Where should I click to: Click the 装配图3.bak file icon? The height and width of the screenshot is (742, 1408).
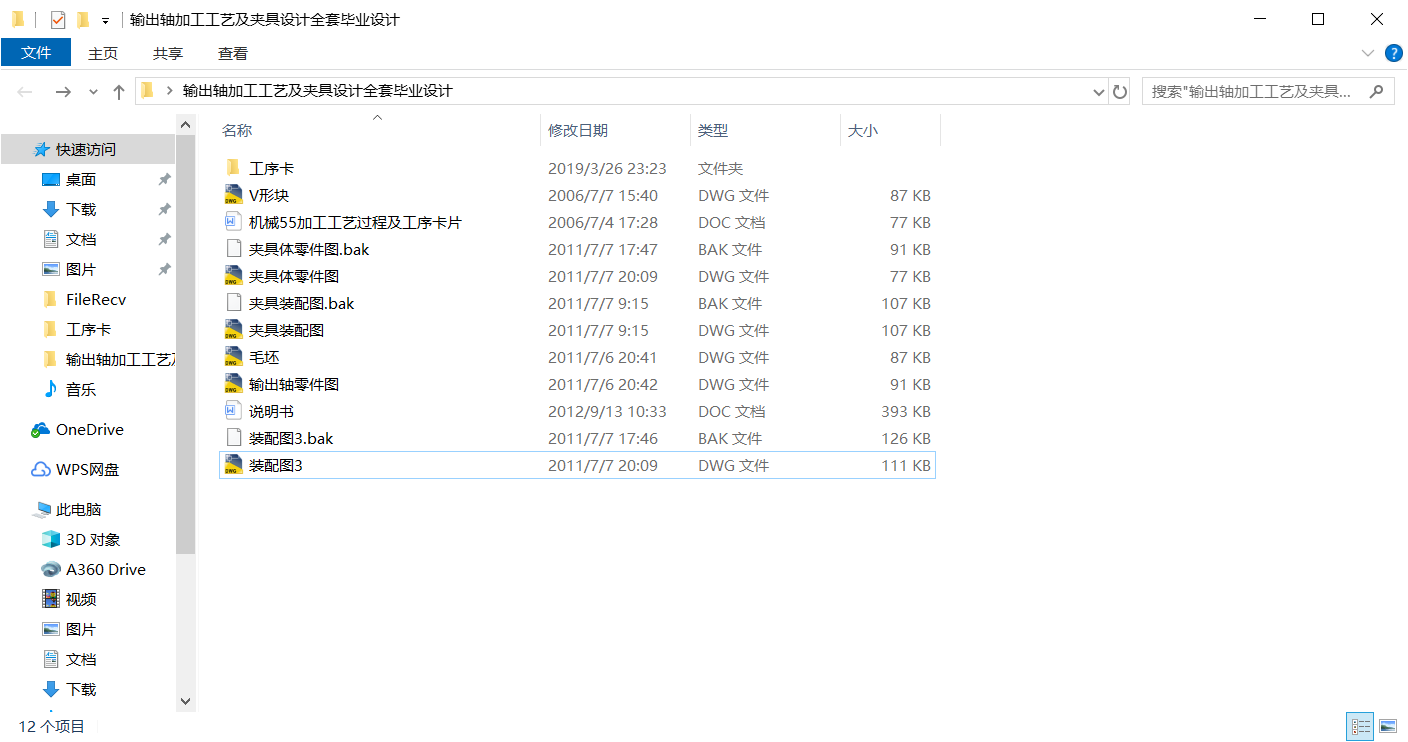point(233,438)
